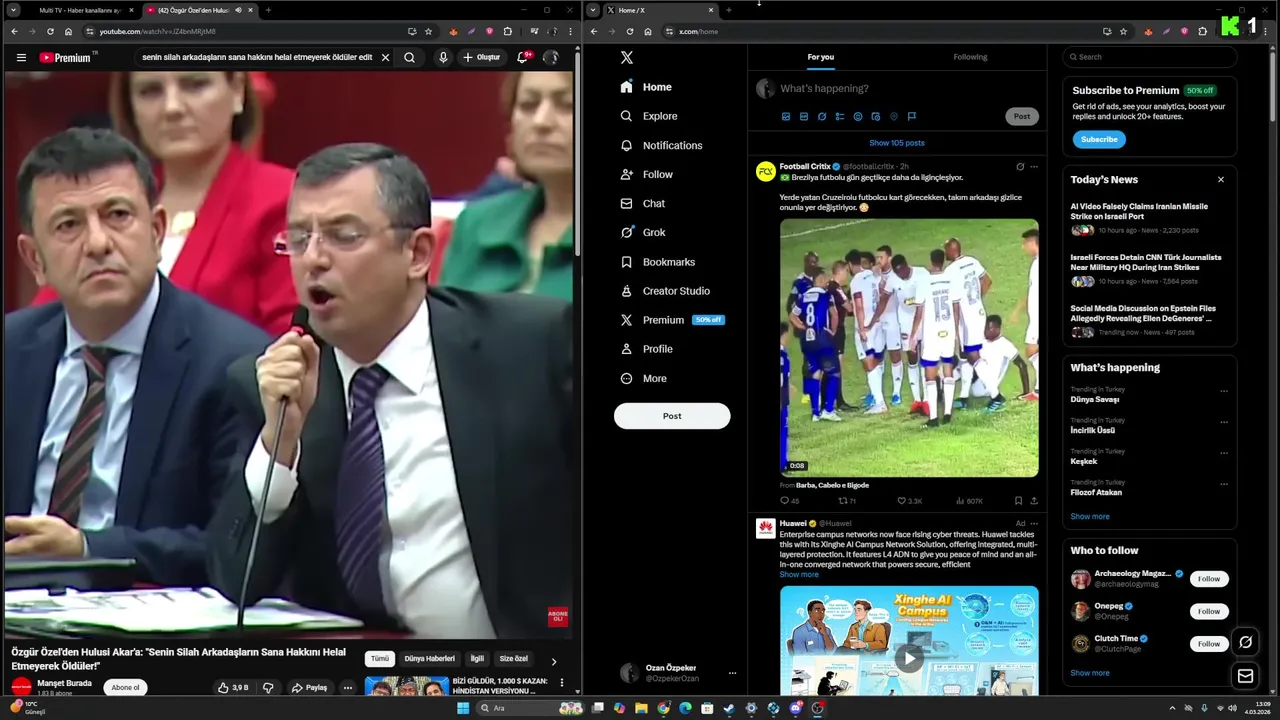Open Chat in X sidebar
The width and height of the screenshot is (1280, 720).
(642, 203)
